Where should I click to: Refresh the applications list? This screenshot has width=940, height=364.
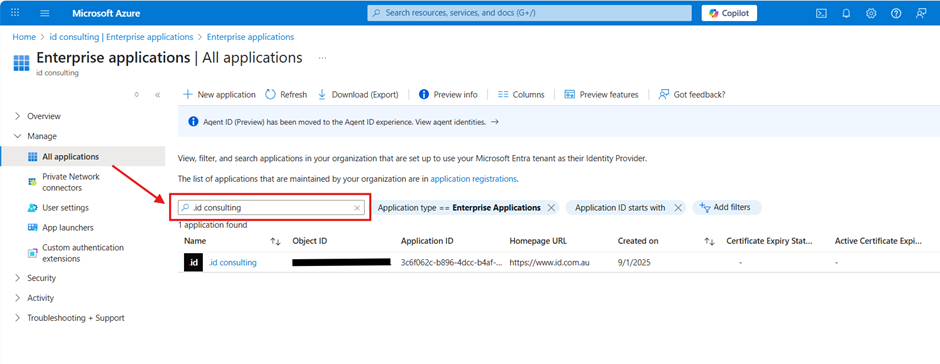click(286, 94)
